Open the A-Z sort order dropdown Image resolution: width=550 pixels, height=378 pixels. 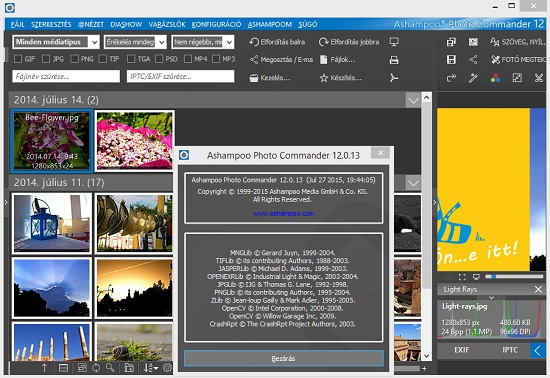pyautogui.click(x=151, y=368)
